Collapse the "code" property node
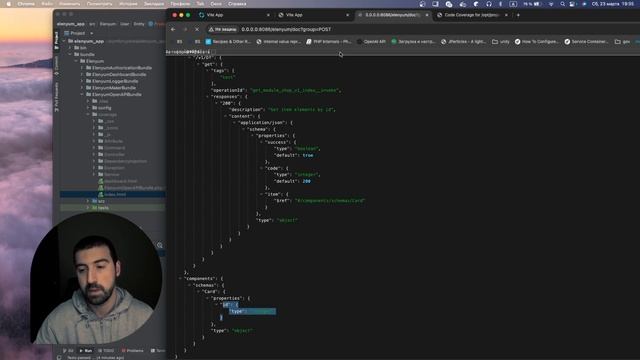This screenshot has height=360, width=640. (261, 168)
